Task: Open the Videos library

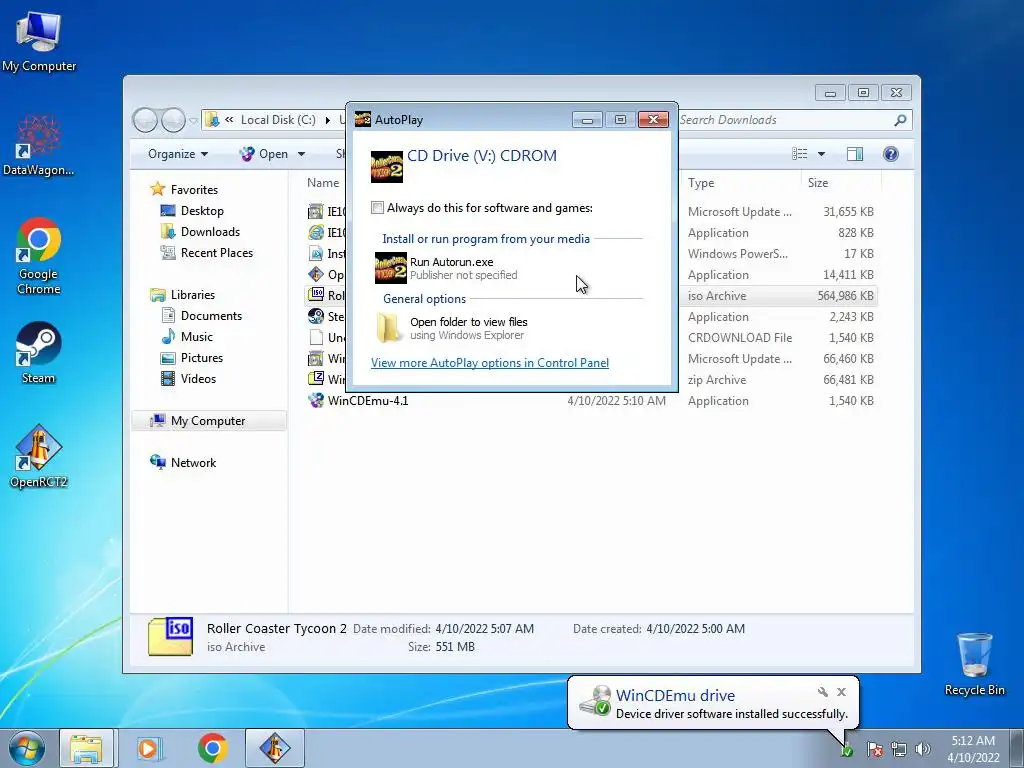Action: point(199,378)
